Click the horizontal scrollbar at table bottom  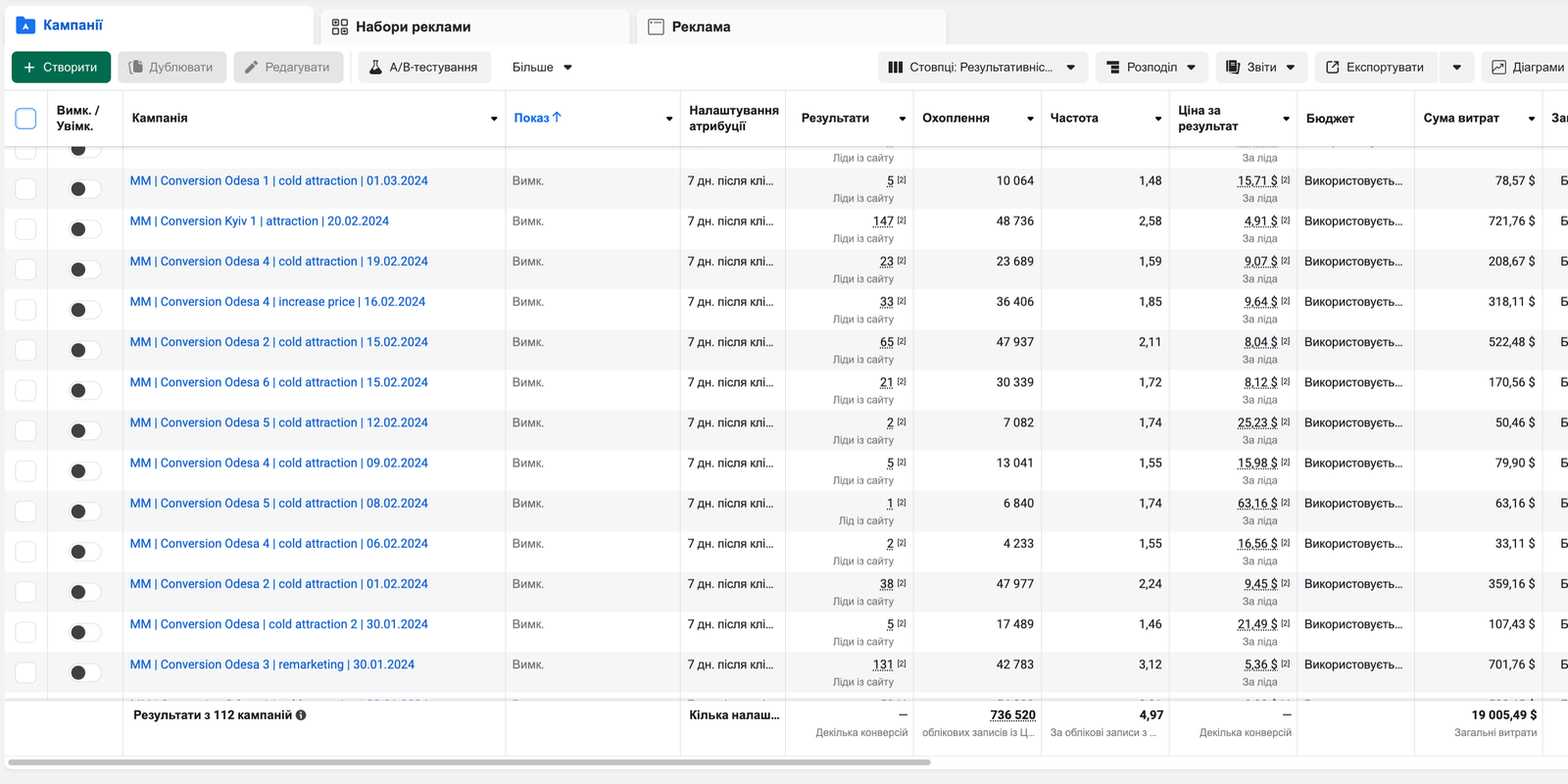[x=468, y=761]
